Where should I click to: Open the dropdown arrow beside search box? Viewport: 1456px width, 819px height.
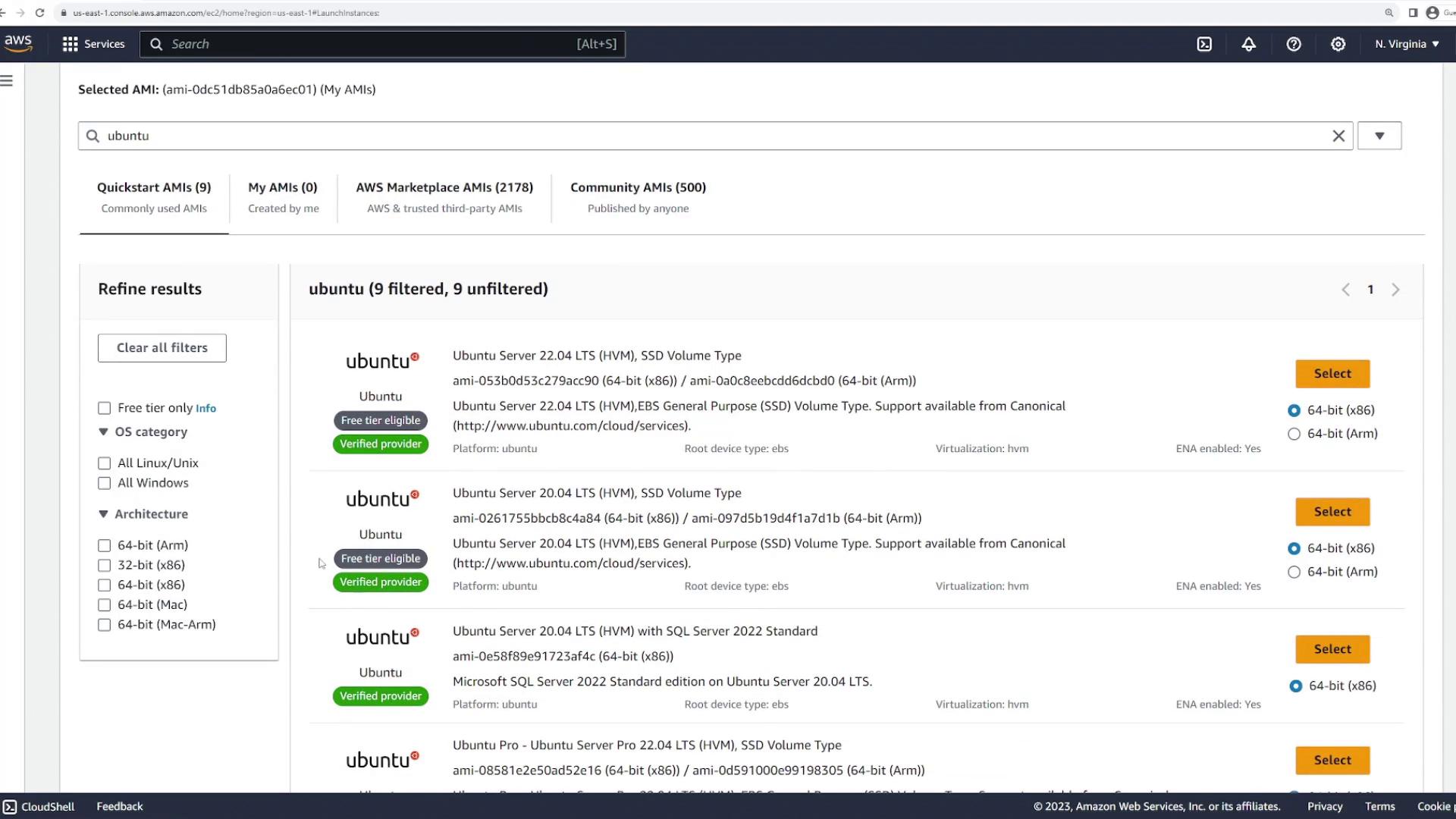pos(1379,136)
